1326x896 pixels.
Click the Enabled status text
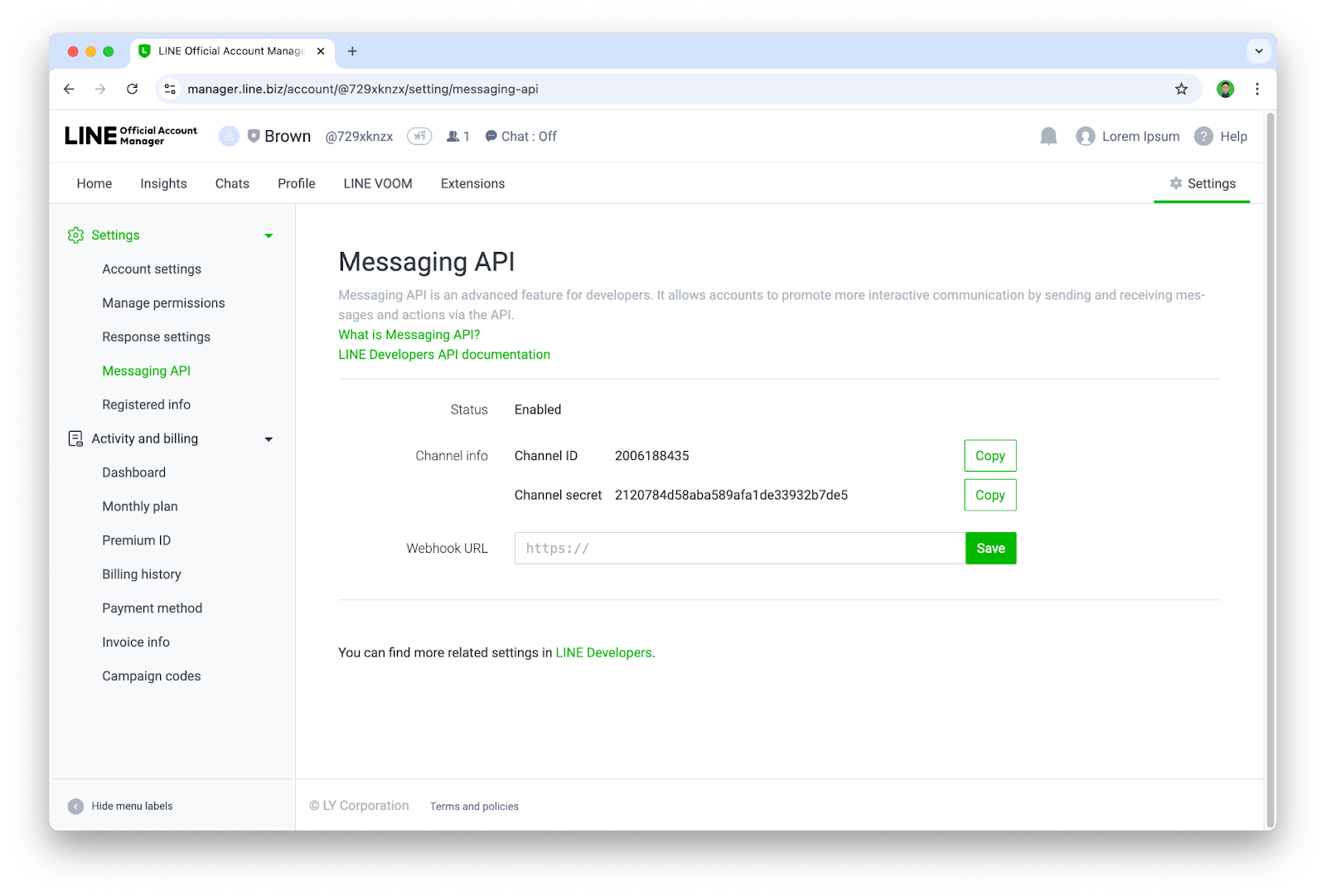tap(537, 409)
